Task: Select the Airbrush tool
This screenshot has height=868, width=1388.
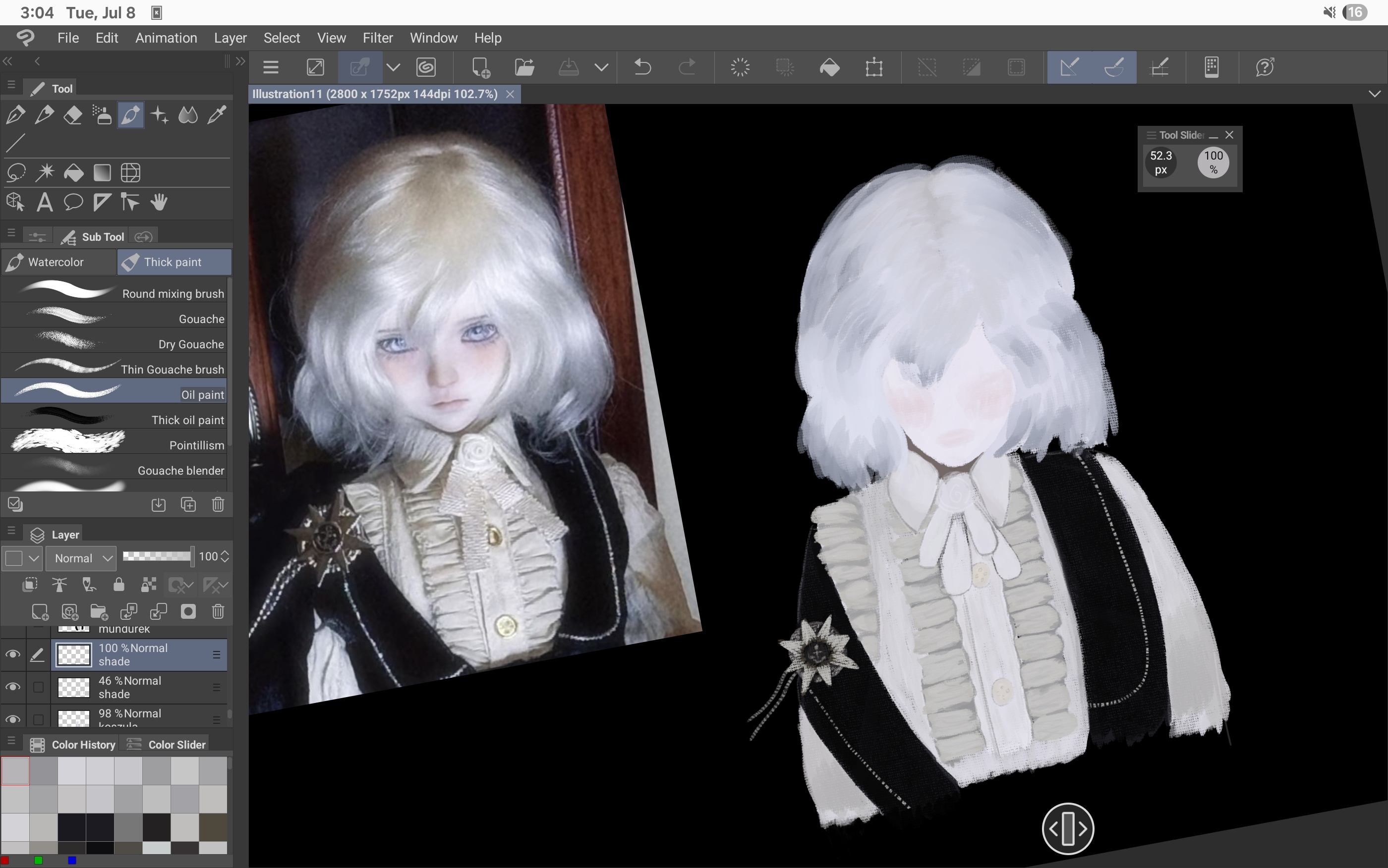Action: [102, 115]
